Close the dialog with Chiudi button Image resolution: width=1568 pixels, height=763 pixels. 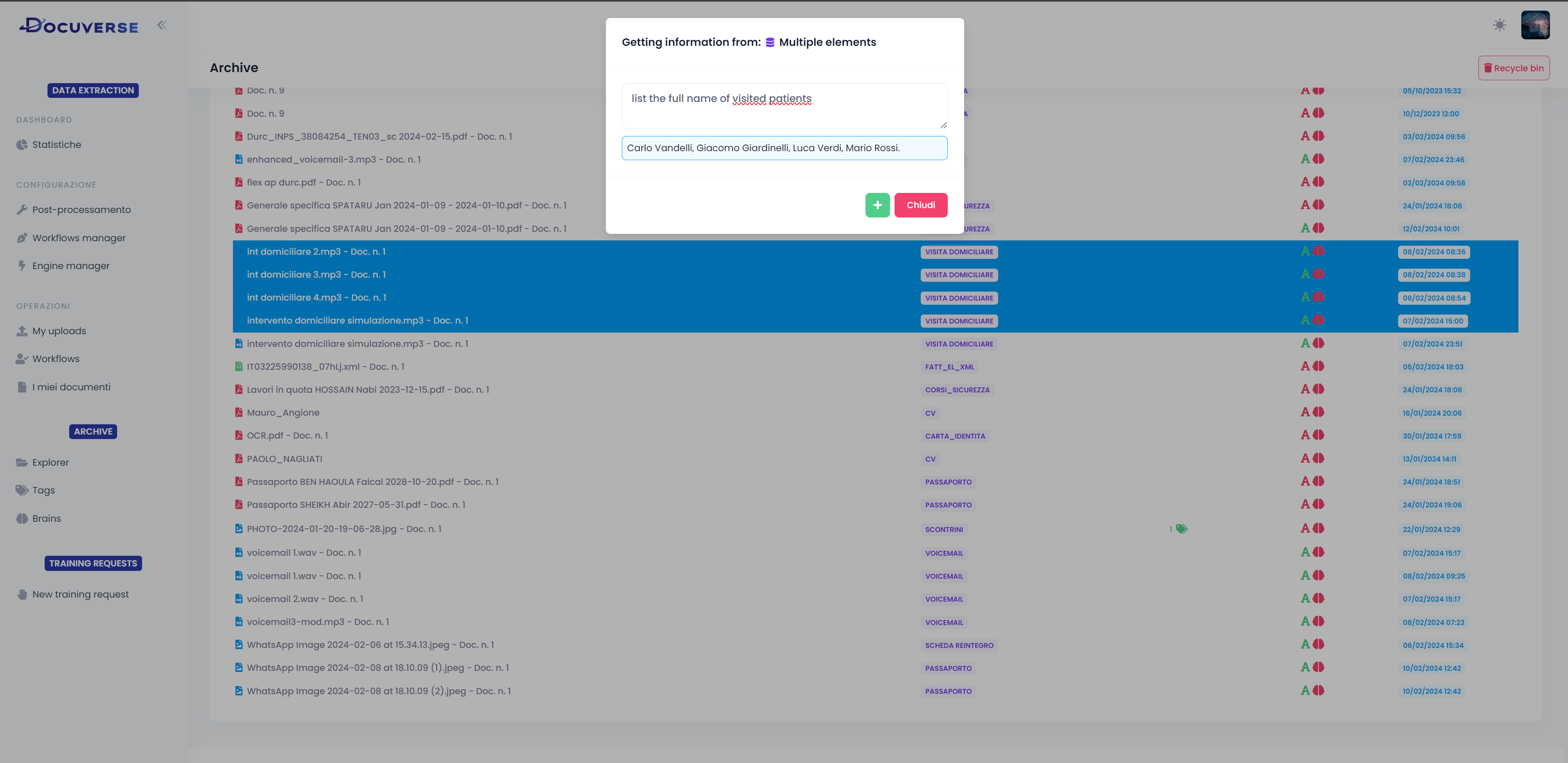[920, 205]
